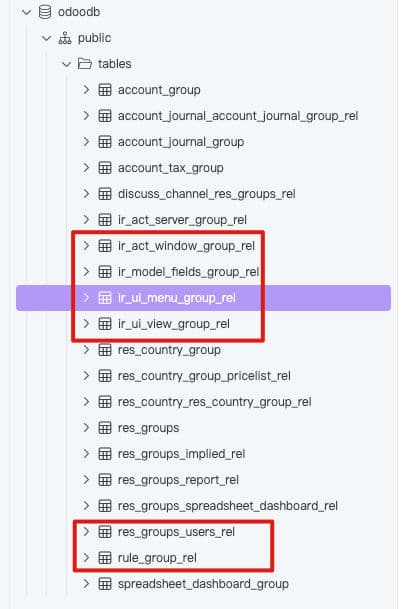This screenshot has height=609, width=418.
Task: Select the res_country_group_pricelist_rel table
Action: [x=204, y=376]
